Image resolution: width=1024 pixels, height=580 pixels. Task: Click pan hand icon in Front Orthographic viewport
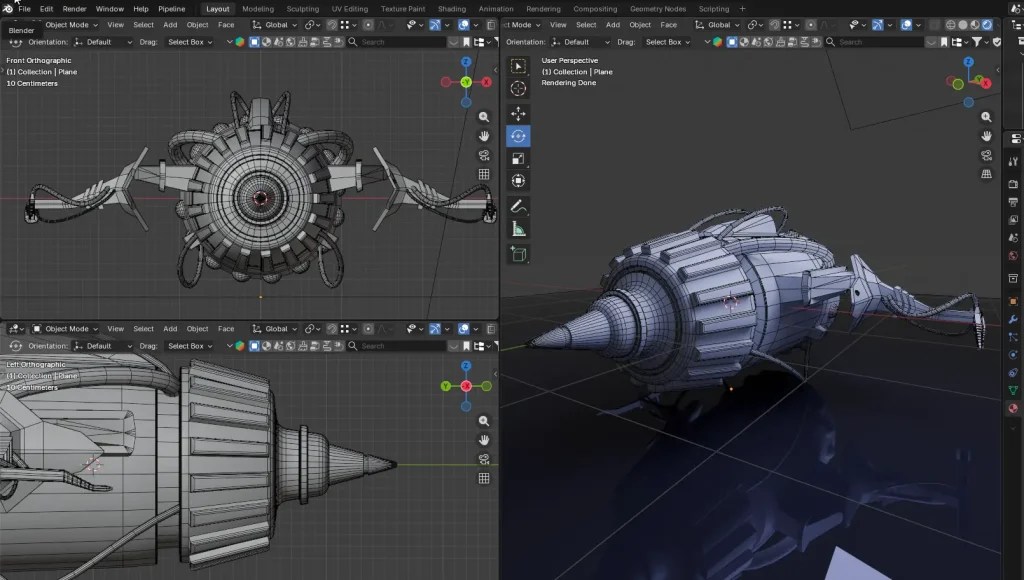tap(484, 136)
